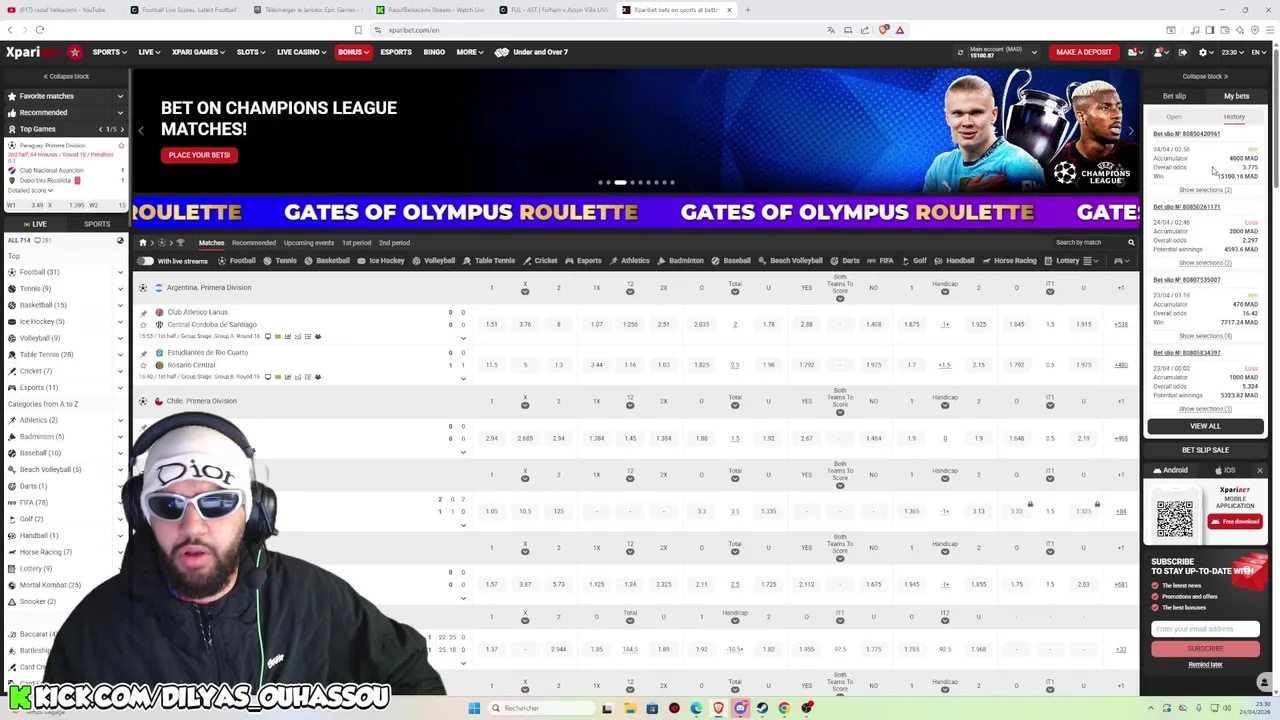
Task: Open Under and Over 7 dice game
Action: pyautogui.click(x=531, y=52)
